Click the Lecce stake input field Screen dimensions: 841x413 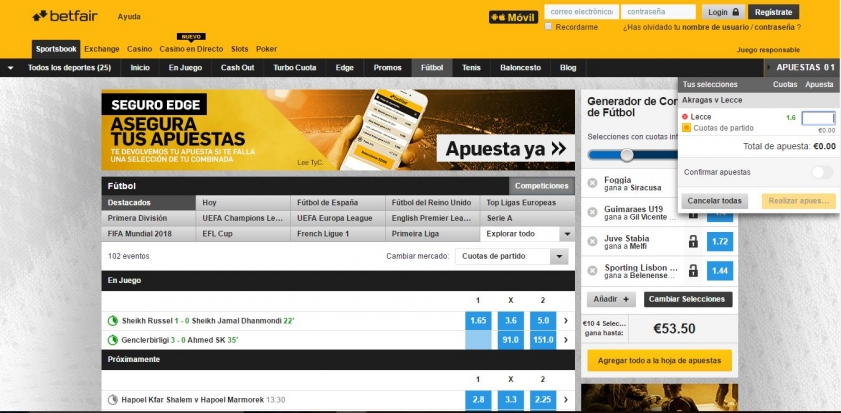(818, 118)
